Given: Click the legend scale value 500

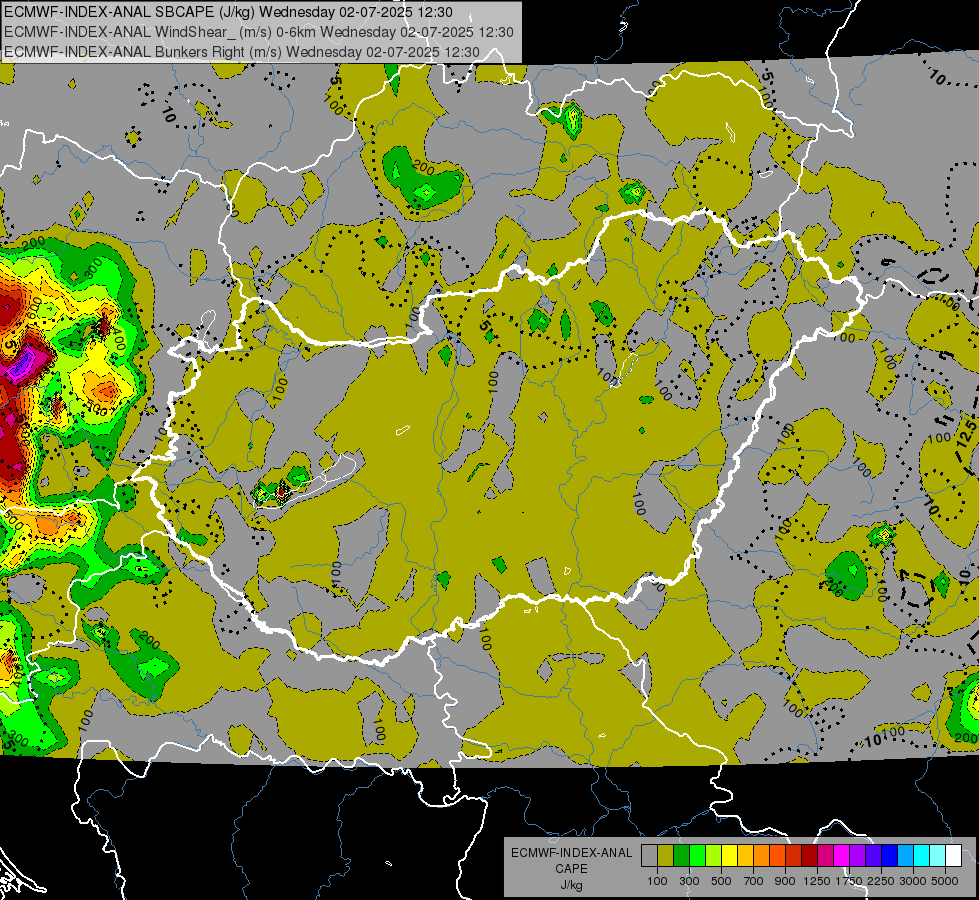Looking at the screenshot, I should 721,881.
